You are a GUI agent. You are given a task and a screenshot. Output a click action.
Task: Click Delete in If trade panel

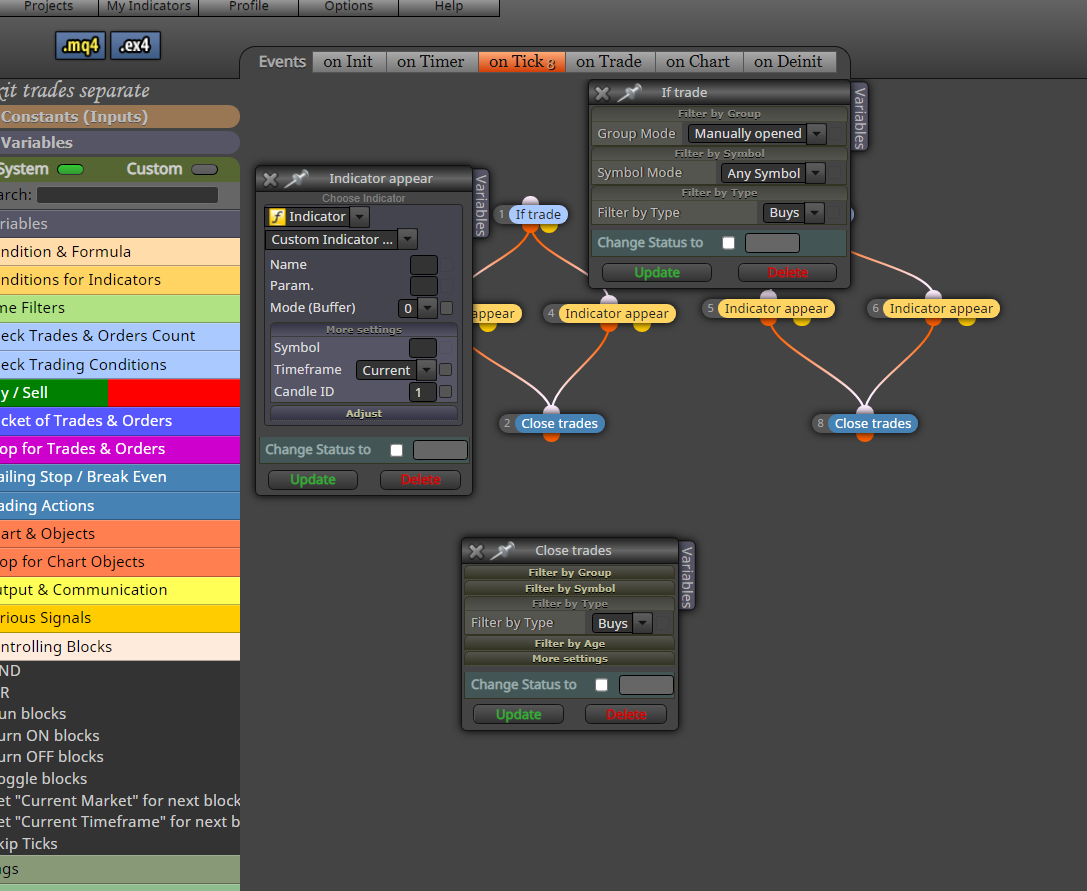[x=788, y=273]
